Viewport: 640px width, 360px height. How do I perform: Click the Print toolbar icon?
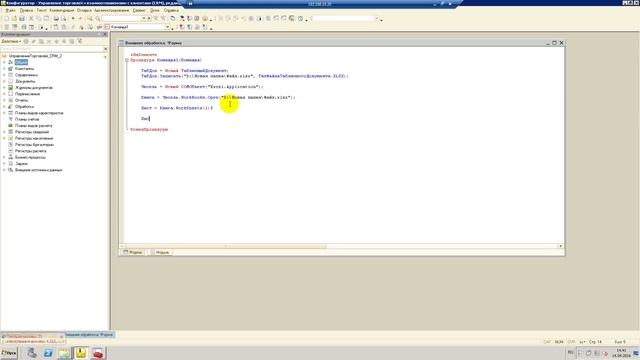pyautogui.click(x=56, y=18)
